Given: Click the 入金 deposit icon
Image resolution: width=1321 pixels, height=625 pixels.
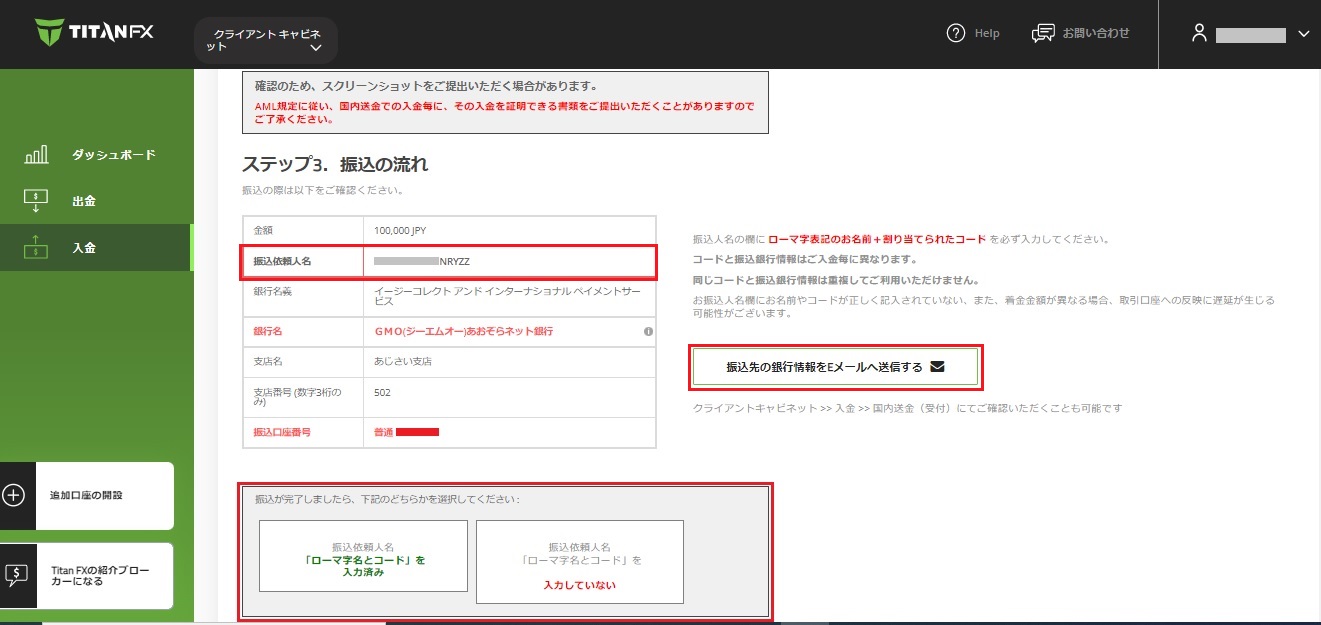Looking at the screenshot, I should coord(36,246).
